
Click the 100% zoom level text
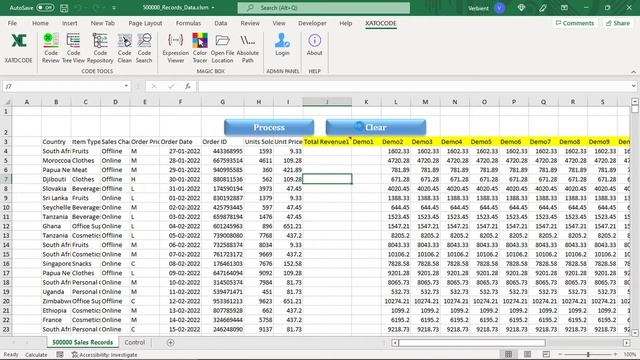pyautogui.click(x=630, y=354)
